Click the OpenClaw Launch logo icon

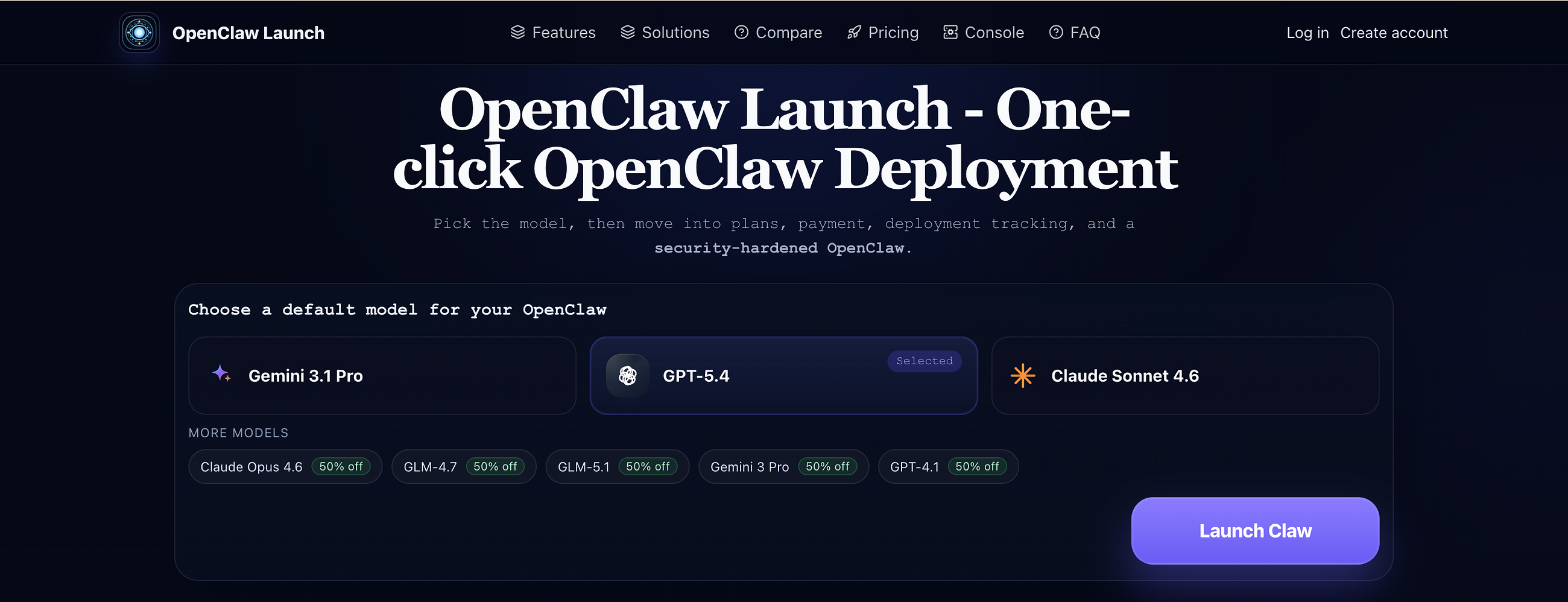pos(139,33)
